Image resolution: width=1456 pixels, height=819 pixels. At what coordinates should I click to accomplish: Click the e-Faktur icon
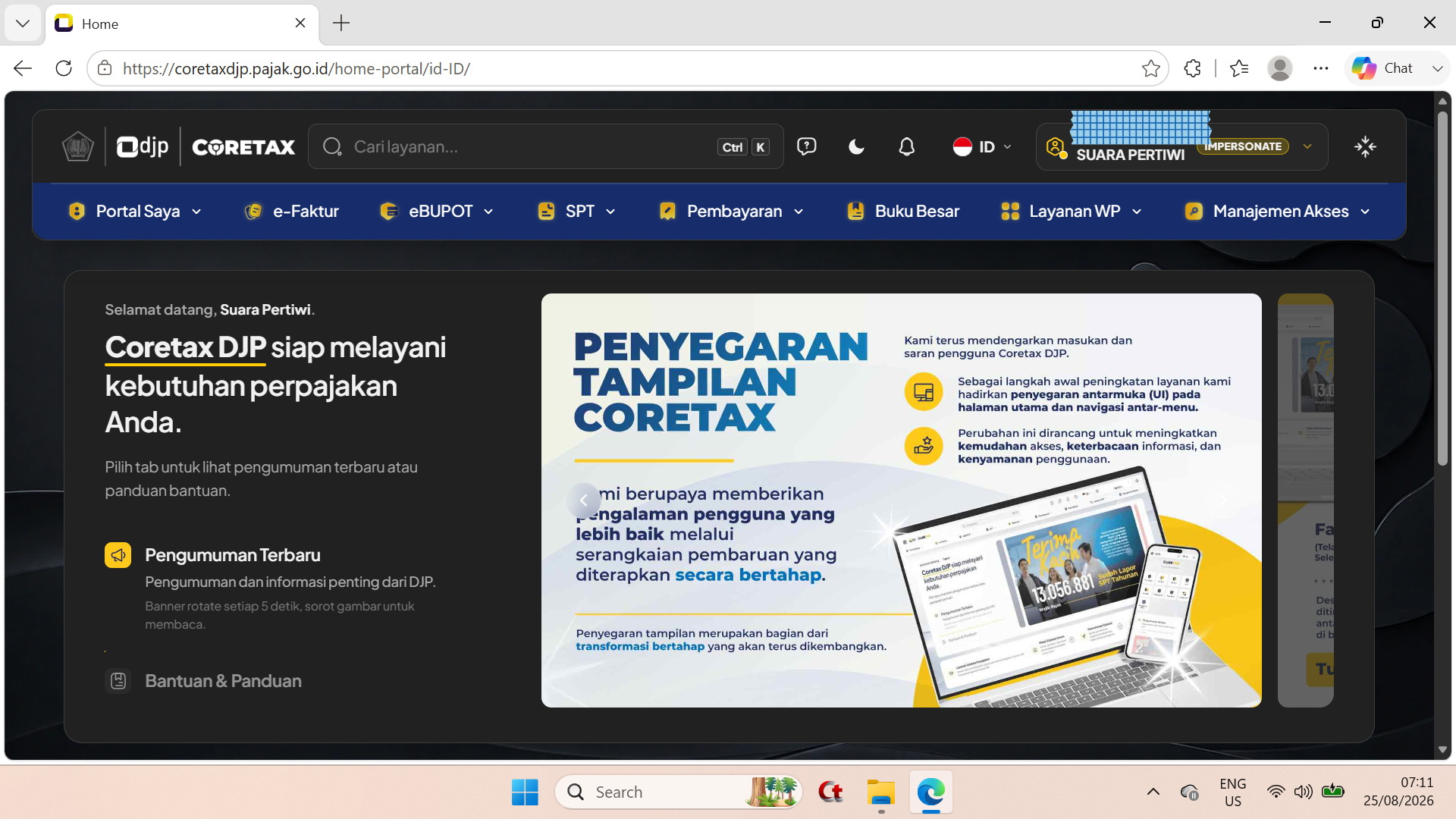coord(253,212)
